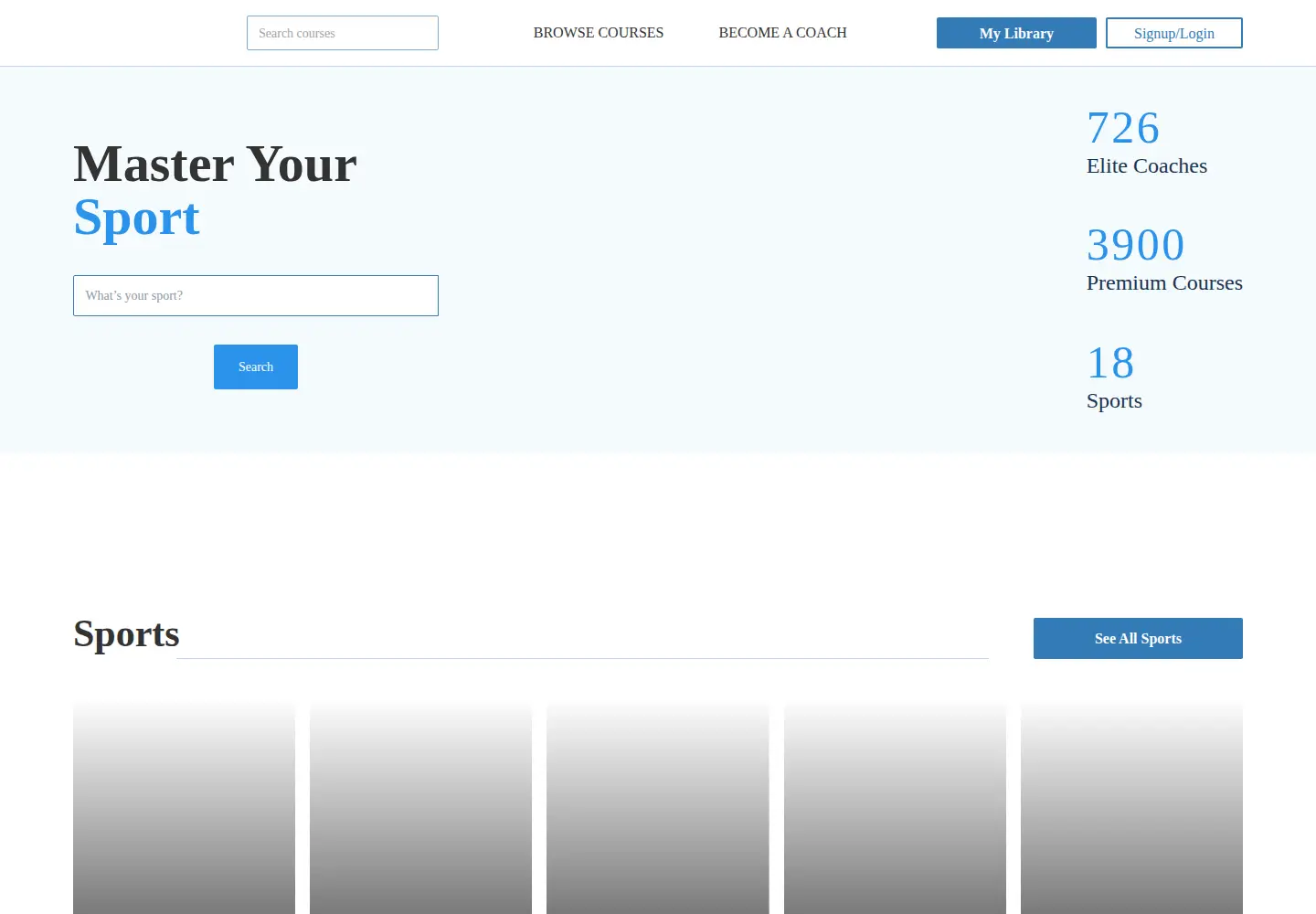Open BECOME A COACH menu item
The width and height of the screenshot is (1316, 914).
782,33
